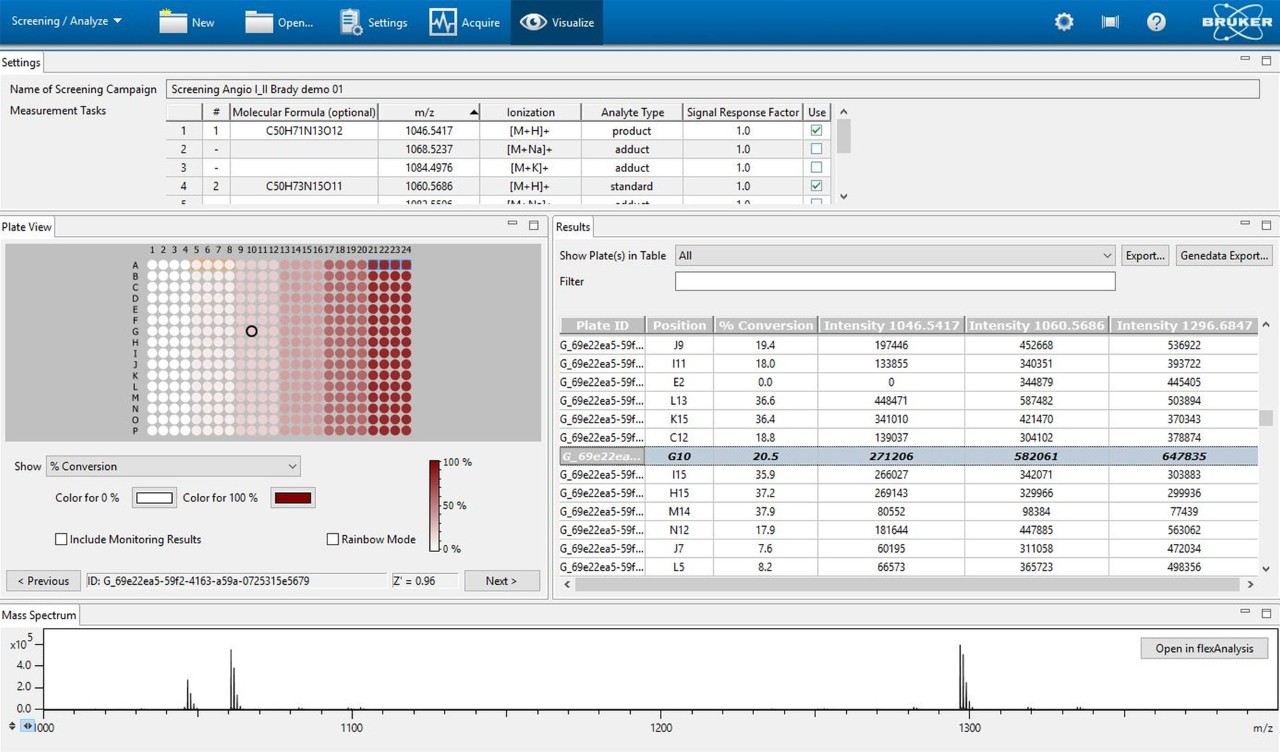Switch to the Acquire module
The width and height of the screenshot is (1280, 752).
pyautogui.click(x=464, y=21)
